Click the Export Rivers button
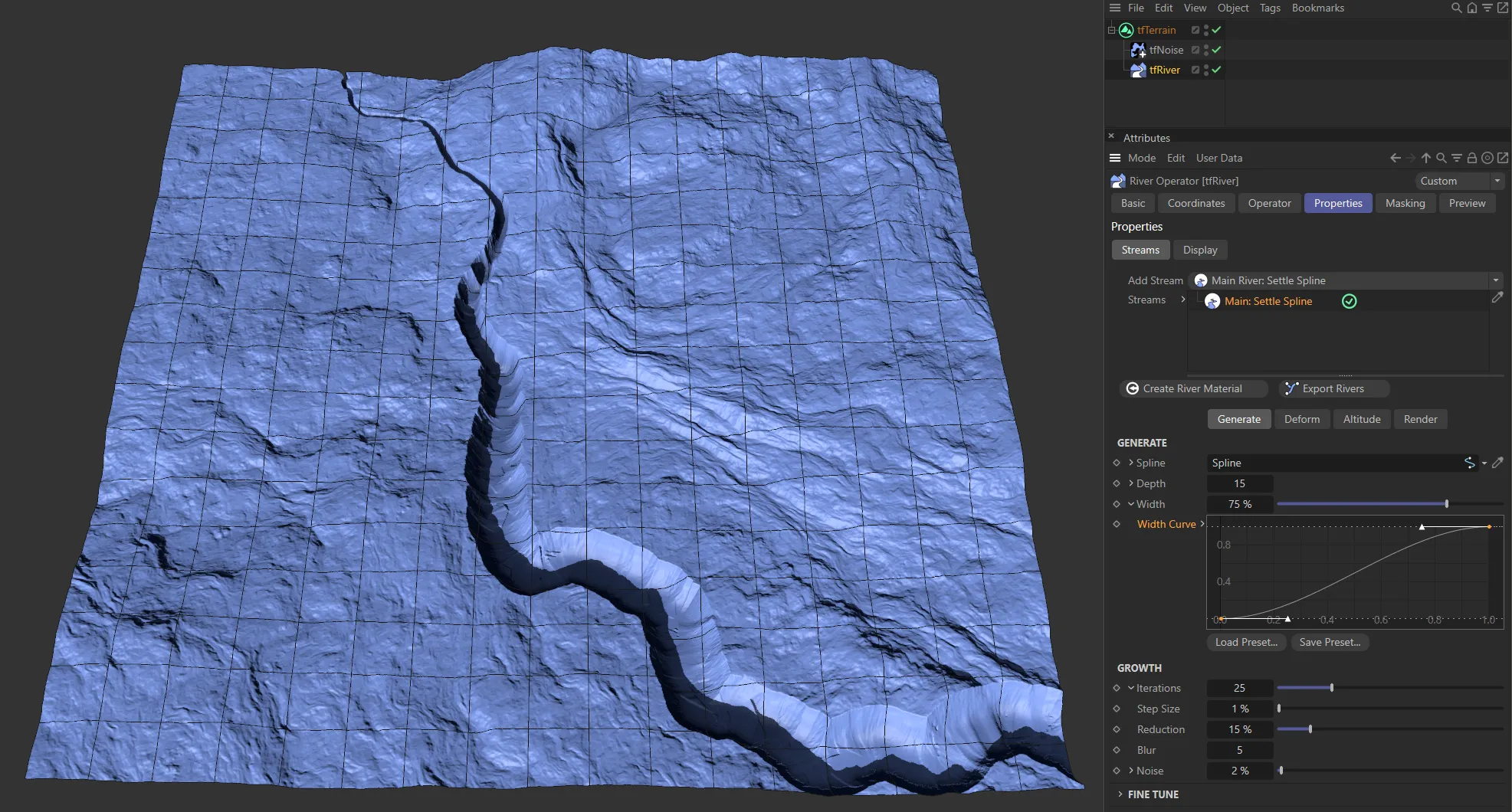Image resolution: width=1512 pixels, height=812 pixels. (1333, 388)
